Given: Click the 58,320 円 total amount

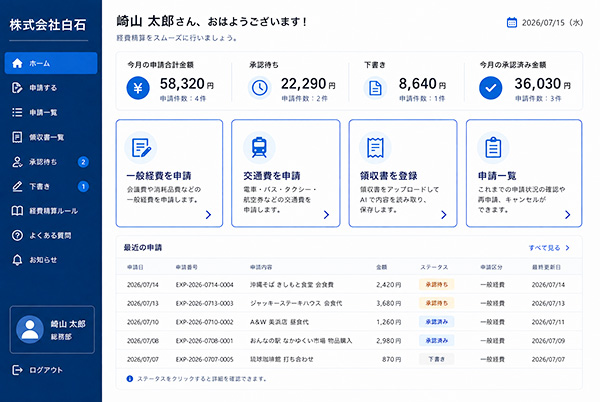Looking at the screenshot, I should coord(187,84).
